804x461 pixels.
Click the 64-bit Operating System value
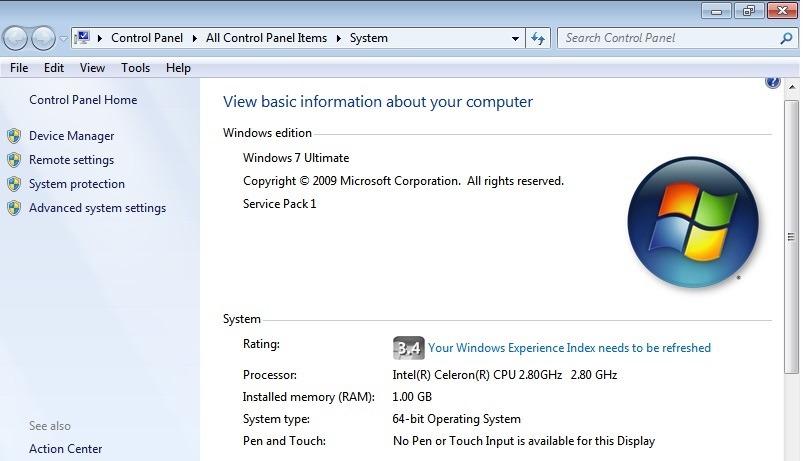pos(456,419)
